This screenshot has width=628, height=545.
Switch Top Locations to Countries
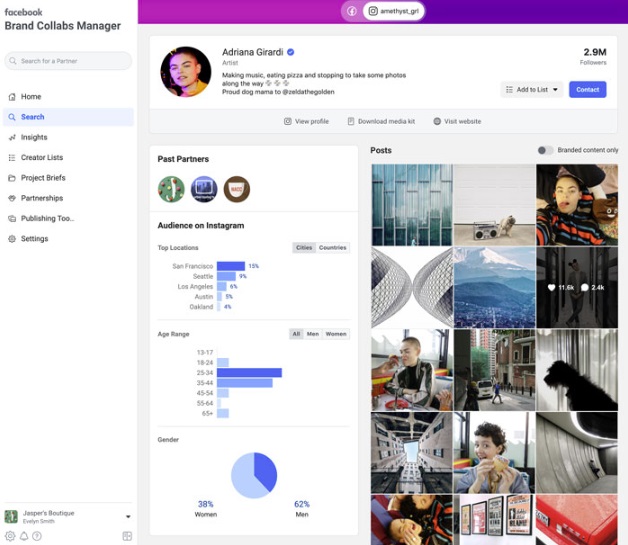coord(333,248)
